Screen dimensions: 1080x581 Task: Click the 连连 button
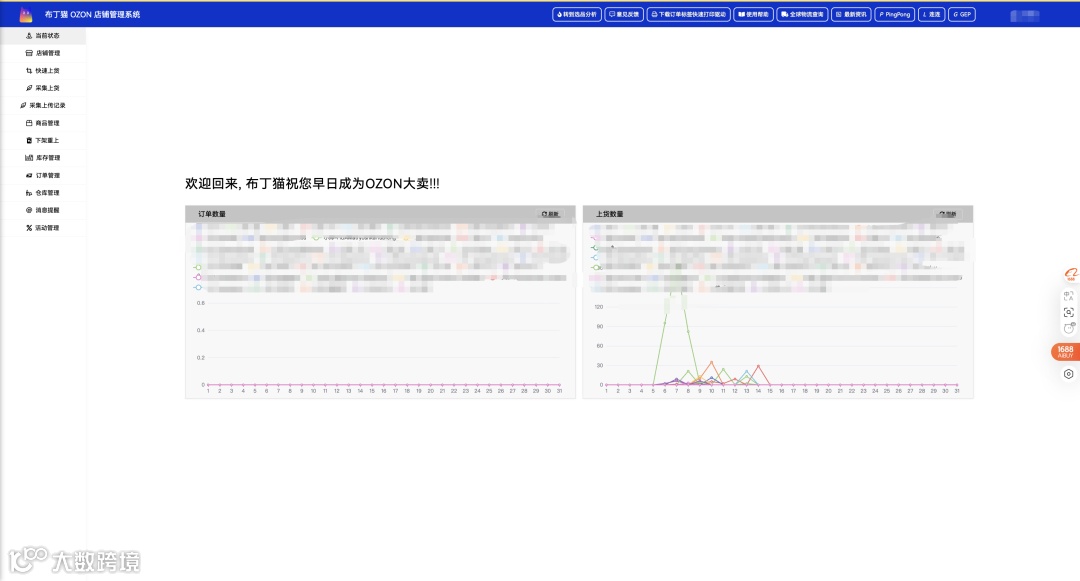[932, 14]
